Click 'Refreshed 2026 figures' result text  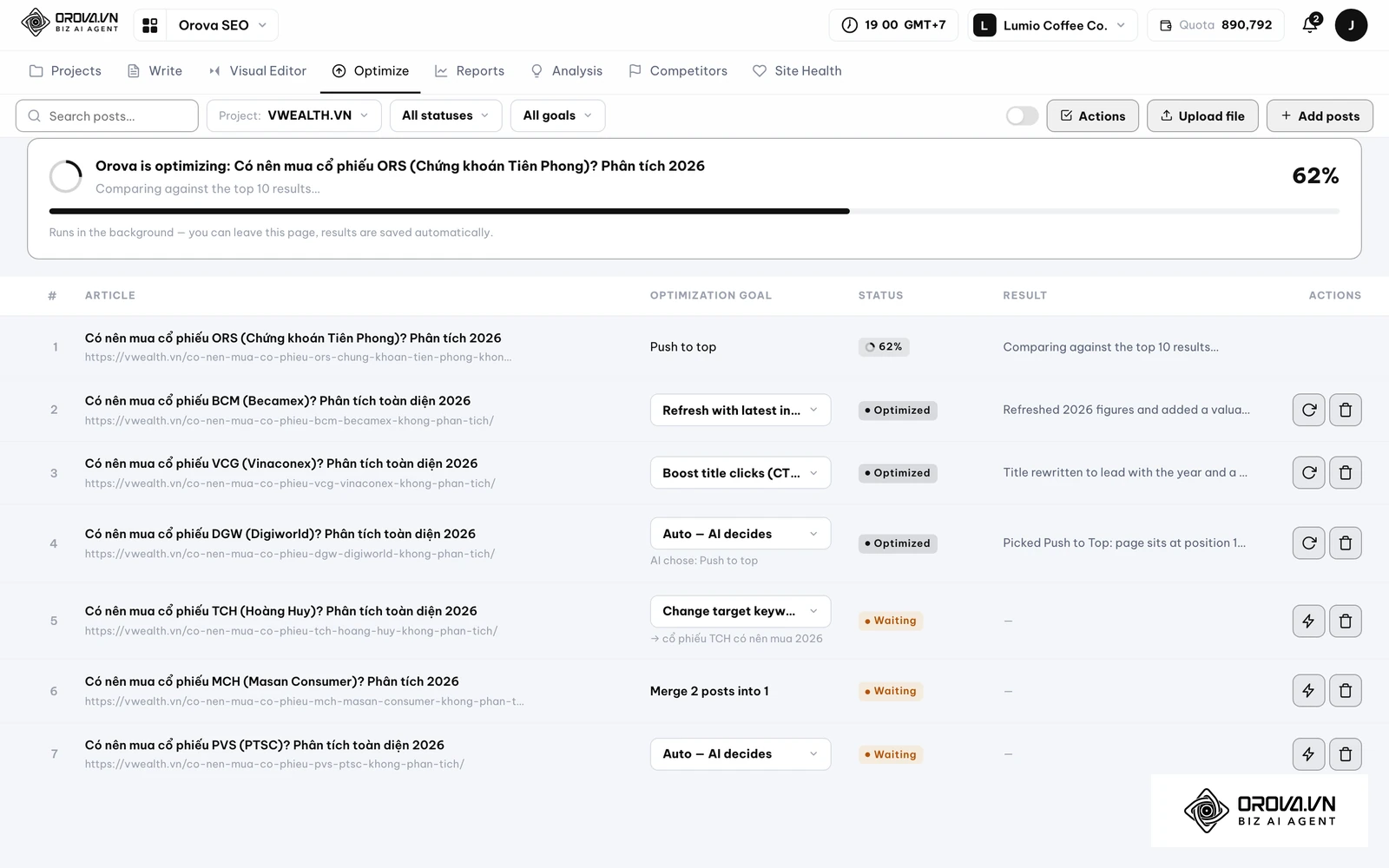click(x=1126, y=410)
